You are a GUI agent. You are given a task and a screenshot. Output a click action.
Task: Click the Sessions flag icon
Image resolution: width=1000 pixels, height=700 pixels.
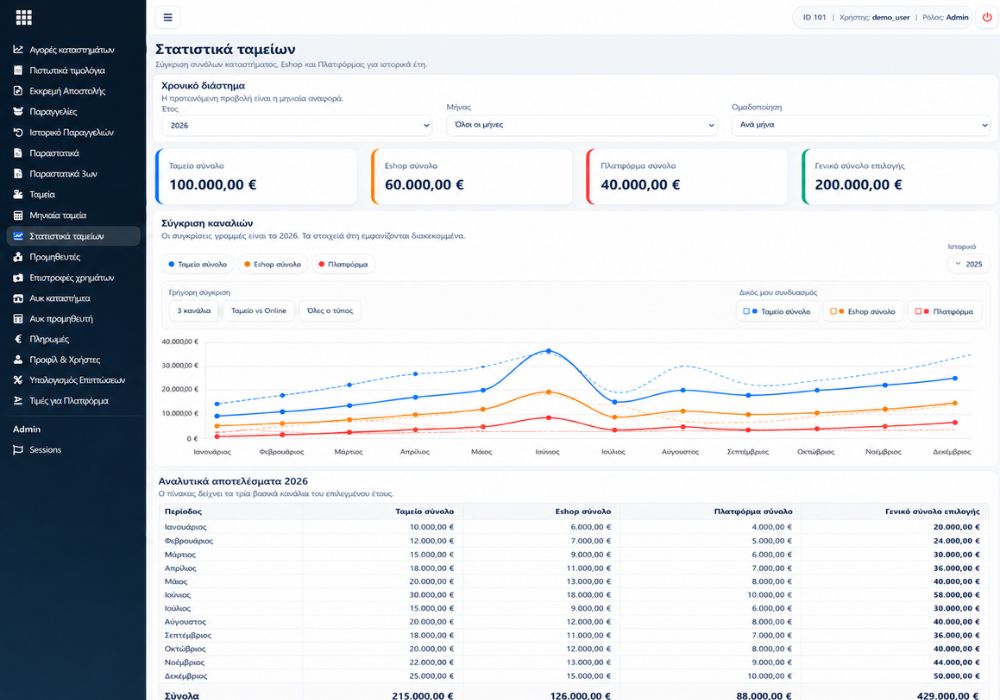18,449
